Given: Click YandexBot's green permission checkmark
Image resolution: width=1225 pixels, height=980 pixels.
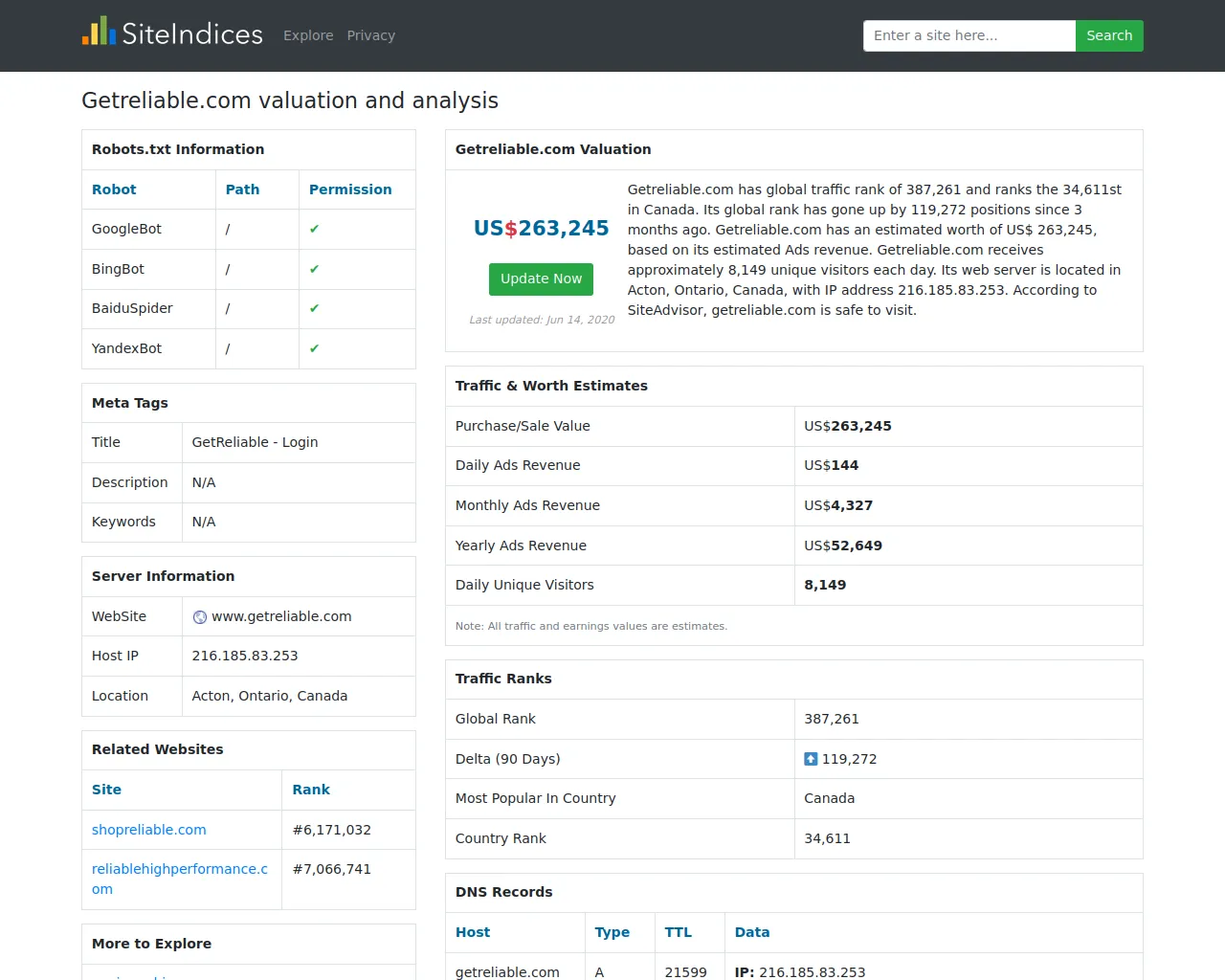Looking at the screenshot, I should (x=314, y=349).
